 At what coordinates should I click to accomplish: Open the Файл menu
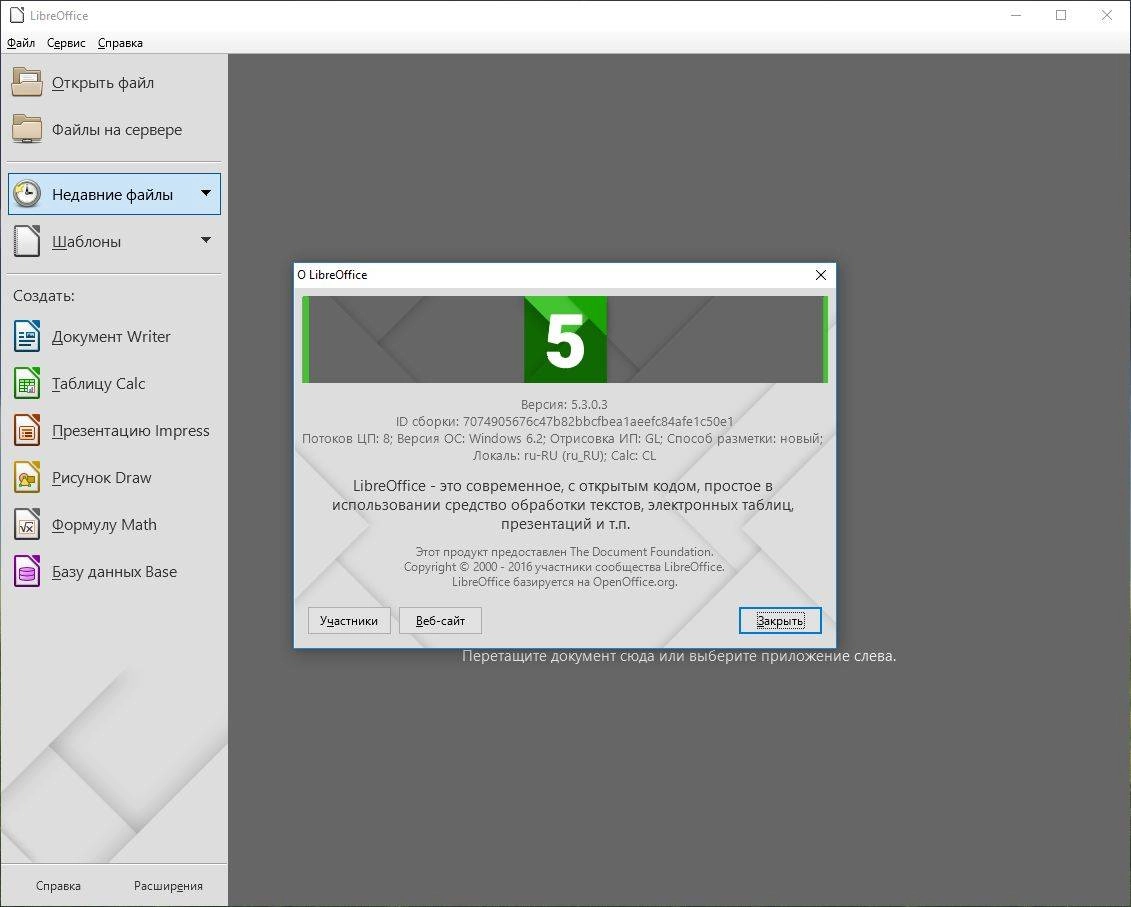(21, 43)
